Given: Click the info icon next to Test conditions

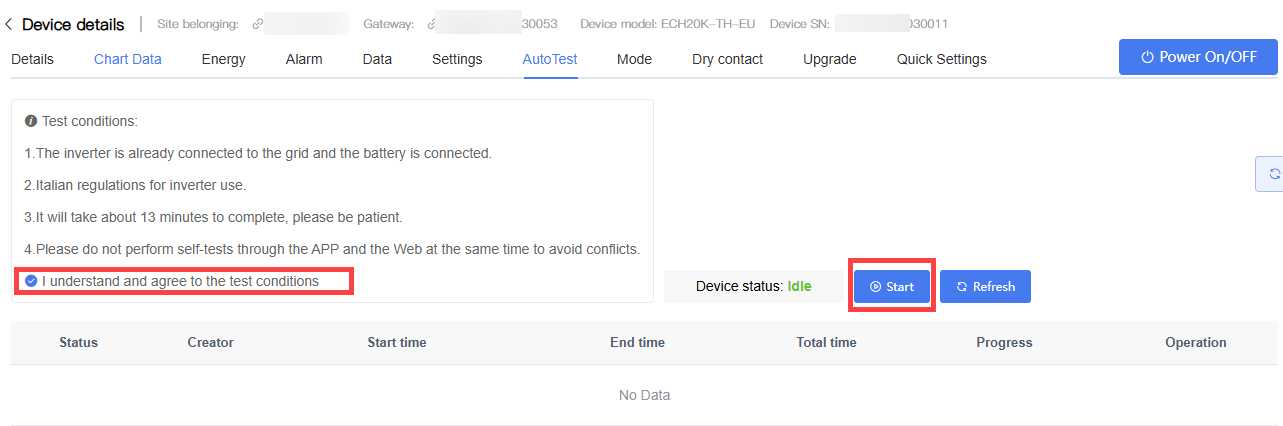Looking at the screenshot, I should click(x=31, y=121).
